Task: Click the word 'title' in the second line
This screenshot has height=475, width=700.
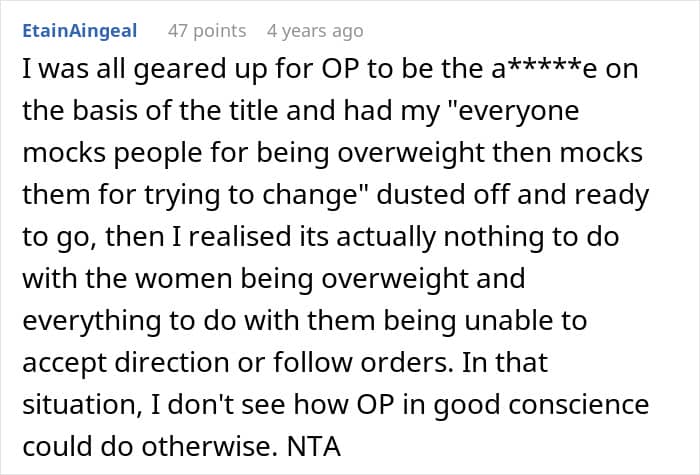Action: (254, 110)
